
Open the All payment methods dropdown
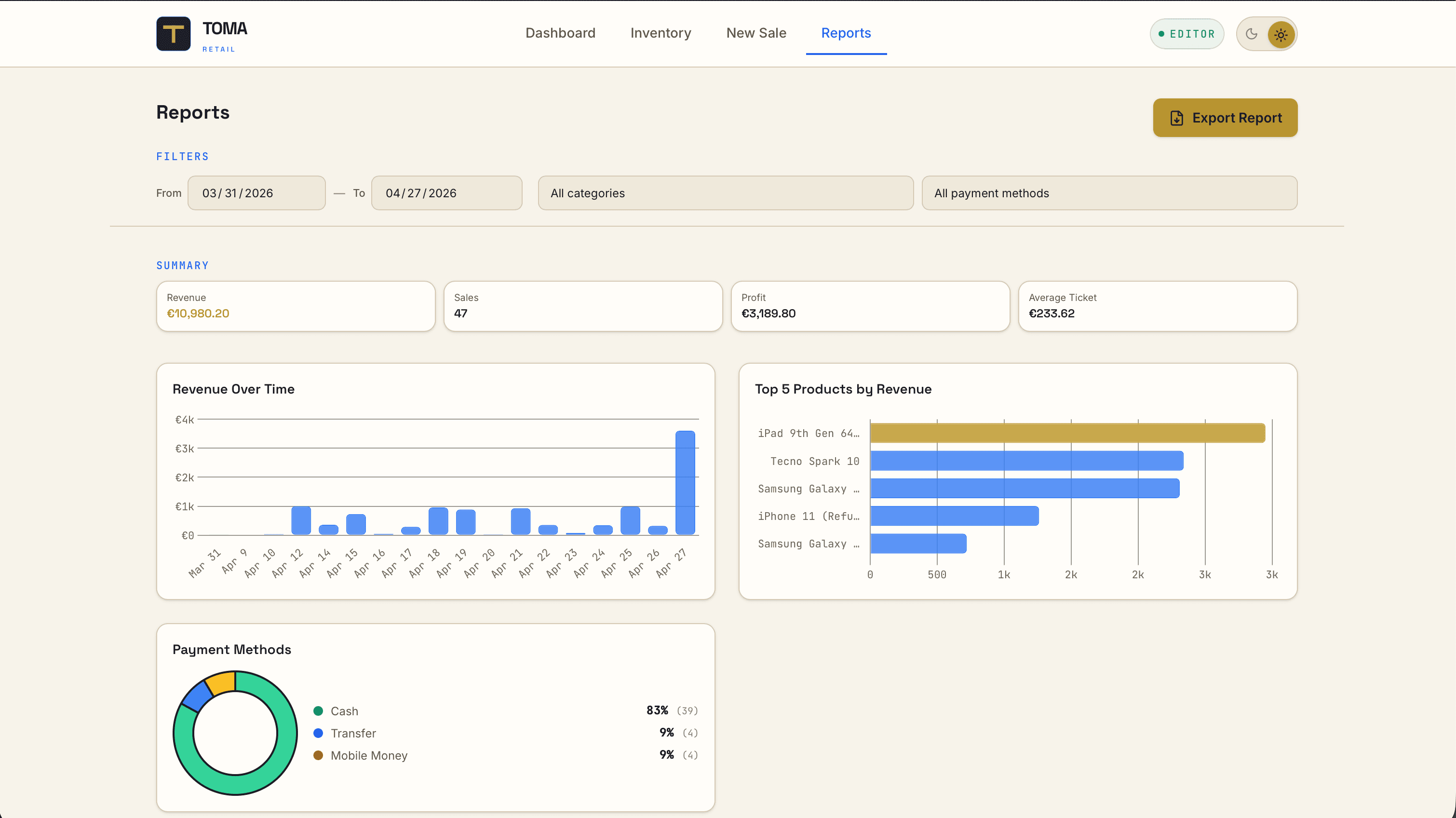point(1109,193)
